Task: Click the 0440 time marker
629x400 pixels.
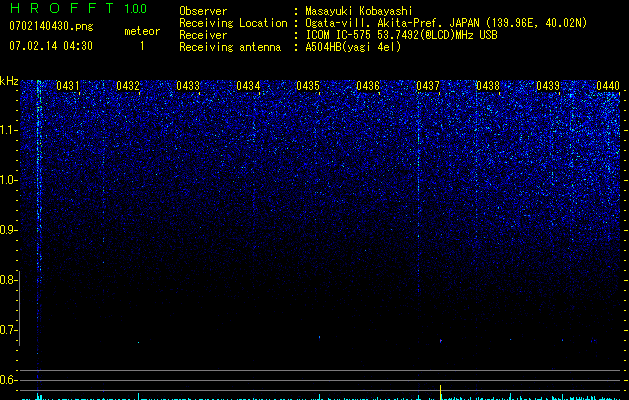Action: pos(608,86)
